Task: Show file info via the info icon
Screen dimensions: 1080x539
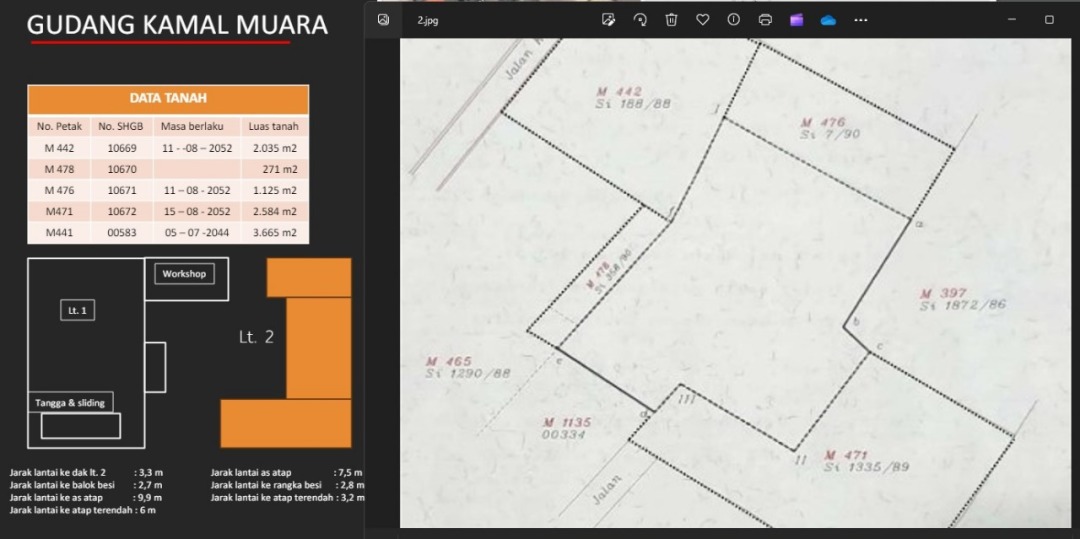Action: [733, 20]
